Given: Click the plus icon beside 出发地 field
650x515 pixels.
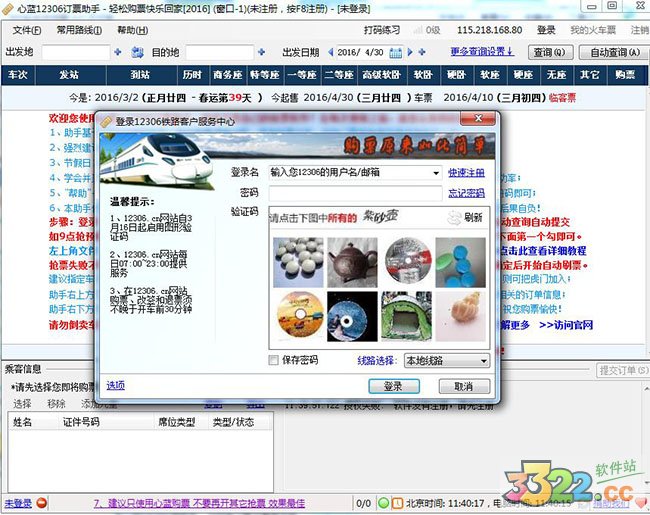Looking at the screenshot, I should tap(118, 52).
